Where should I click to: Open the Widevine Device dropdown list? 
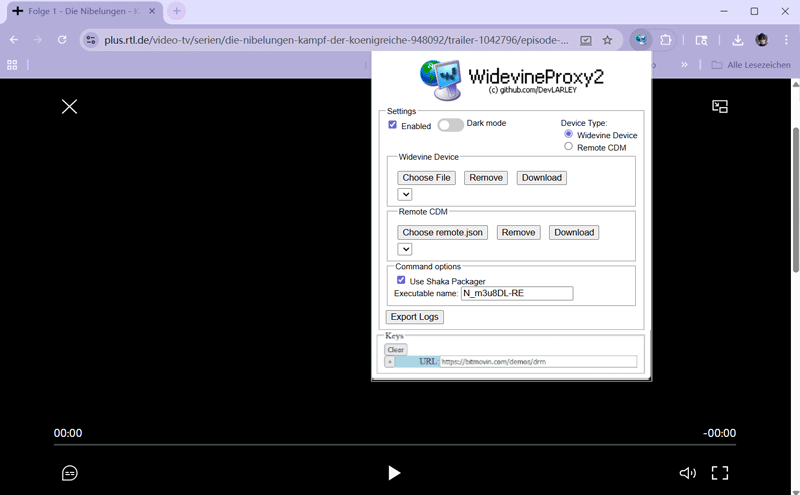tap(405, 194)
